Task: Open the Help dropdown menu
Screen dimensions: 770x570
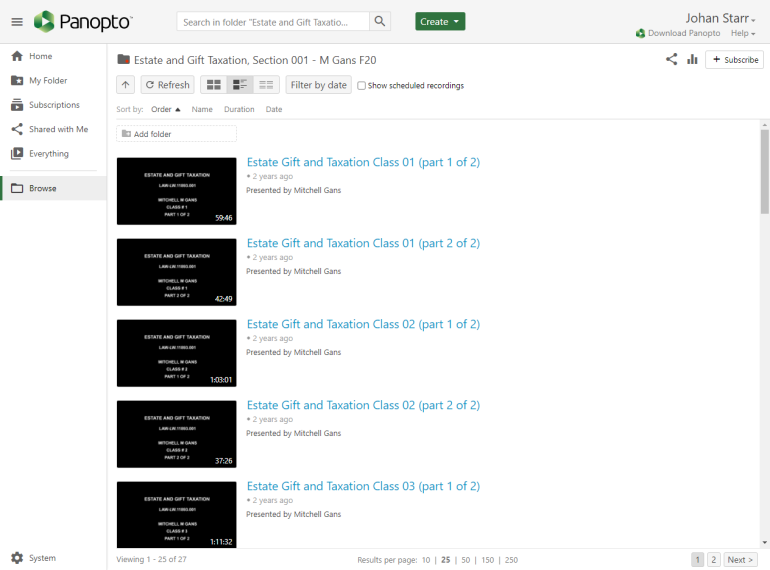Action: coord(744,33)
